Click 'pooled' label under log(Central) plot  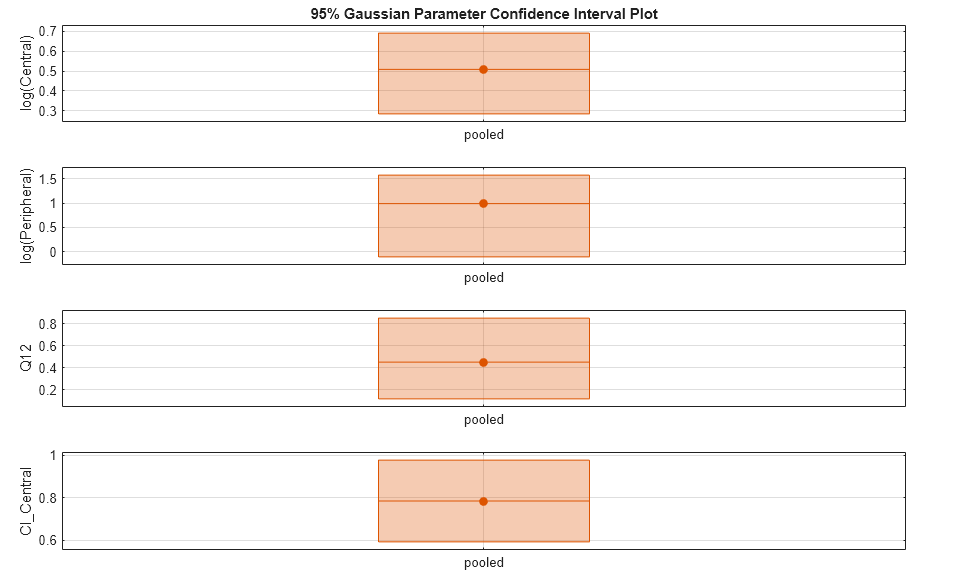pyautogui.click(x=484, y=135)
